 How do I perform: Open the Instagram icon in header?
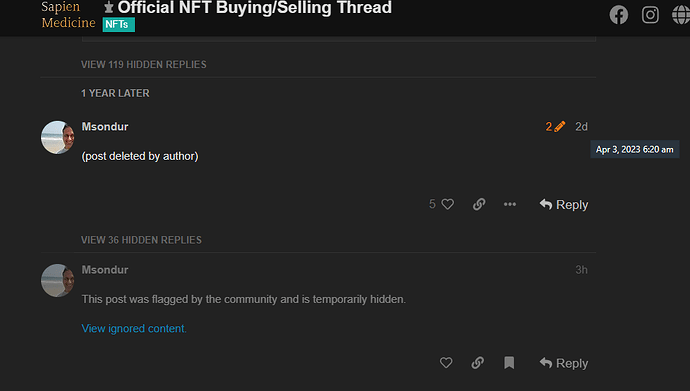(650, 15)
